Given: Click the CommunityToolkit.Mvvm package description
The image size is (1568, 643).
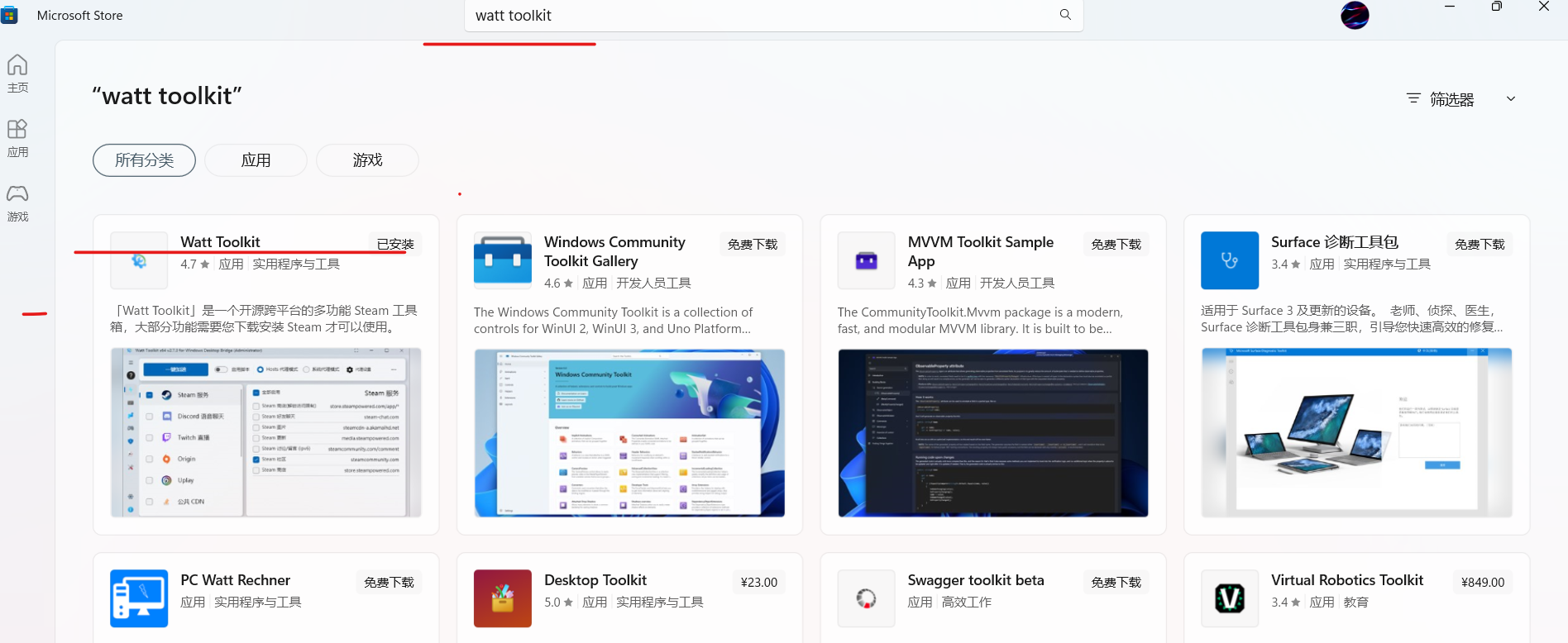Looking at the screenshot, I should pyautogui.click(x=980, y=321).
